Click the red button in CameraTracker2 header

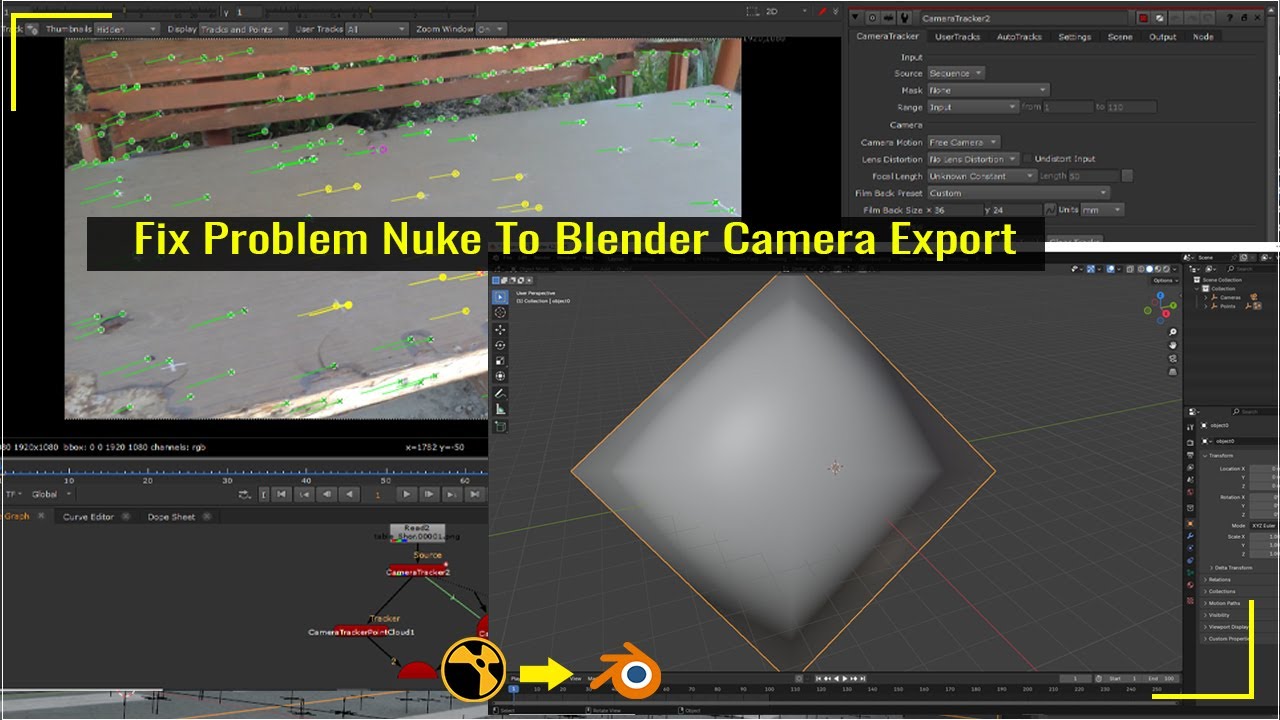pyautogui.click(x=1144, y=18)
